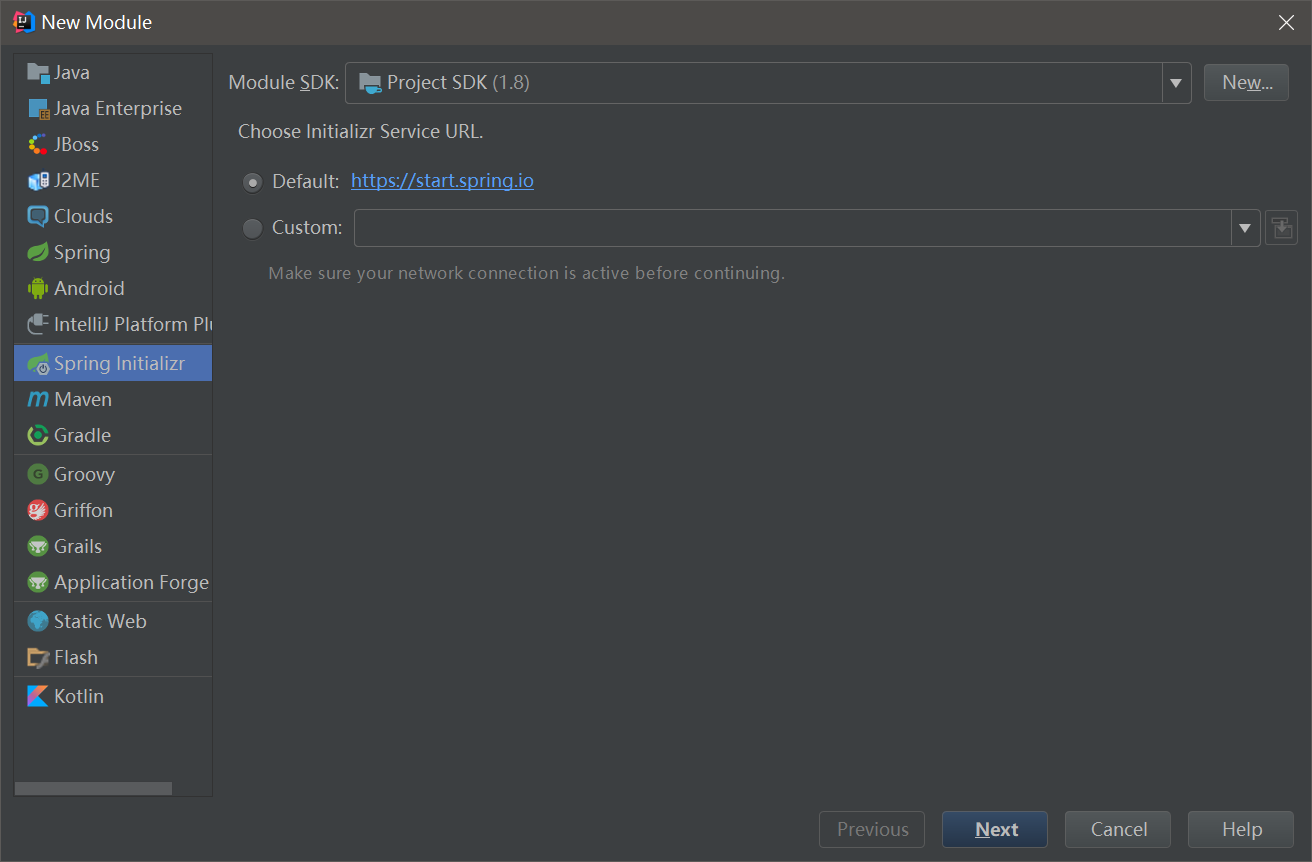Select the JBoss list entry
The width and height of the screenshot is (1312, 862).
pos(113,145)
